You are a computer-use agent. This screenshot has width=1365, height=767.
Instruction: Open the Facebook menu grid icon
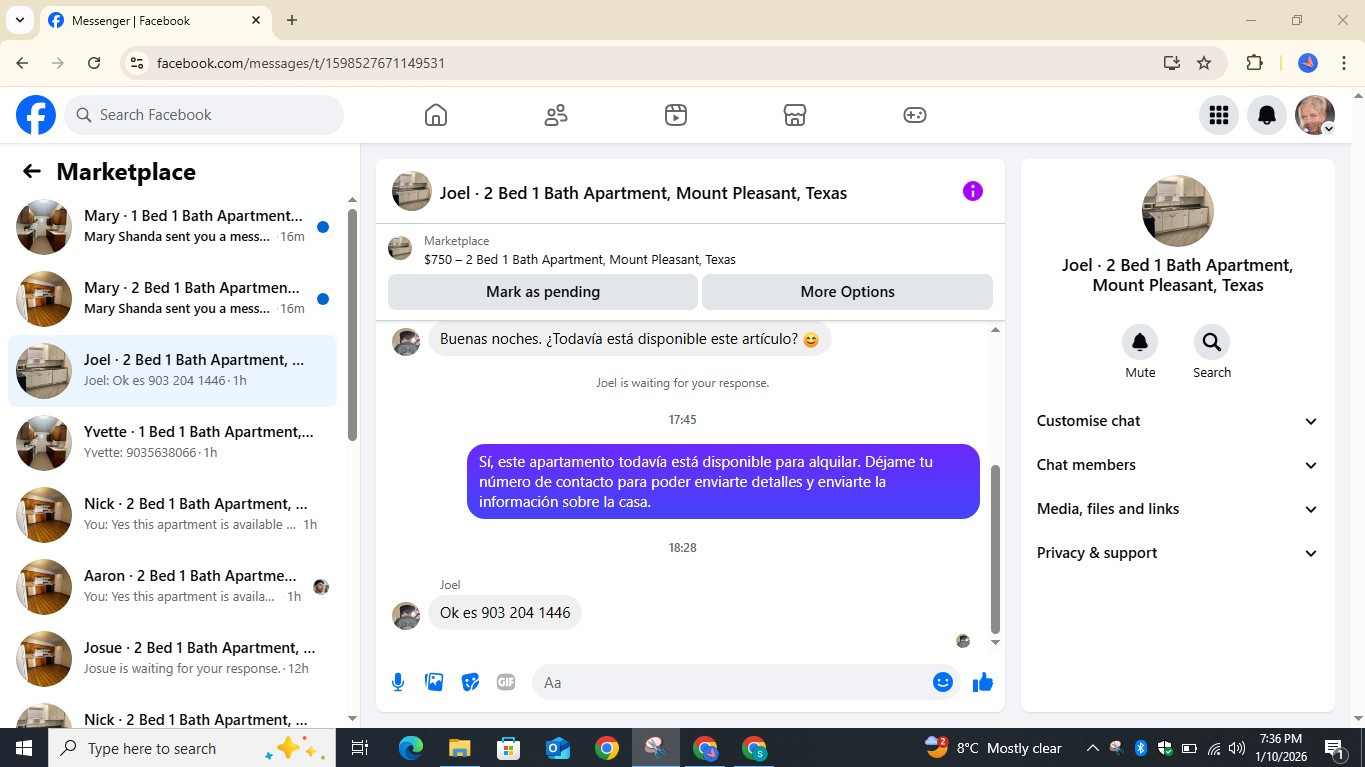click(x=1218, y=115)
